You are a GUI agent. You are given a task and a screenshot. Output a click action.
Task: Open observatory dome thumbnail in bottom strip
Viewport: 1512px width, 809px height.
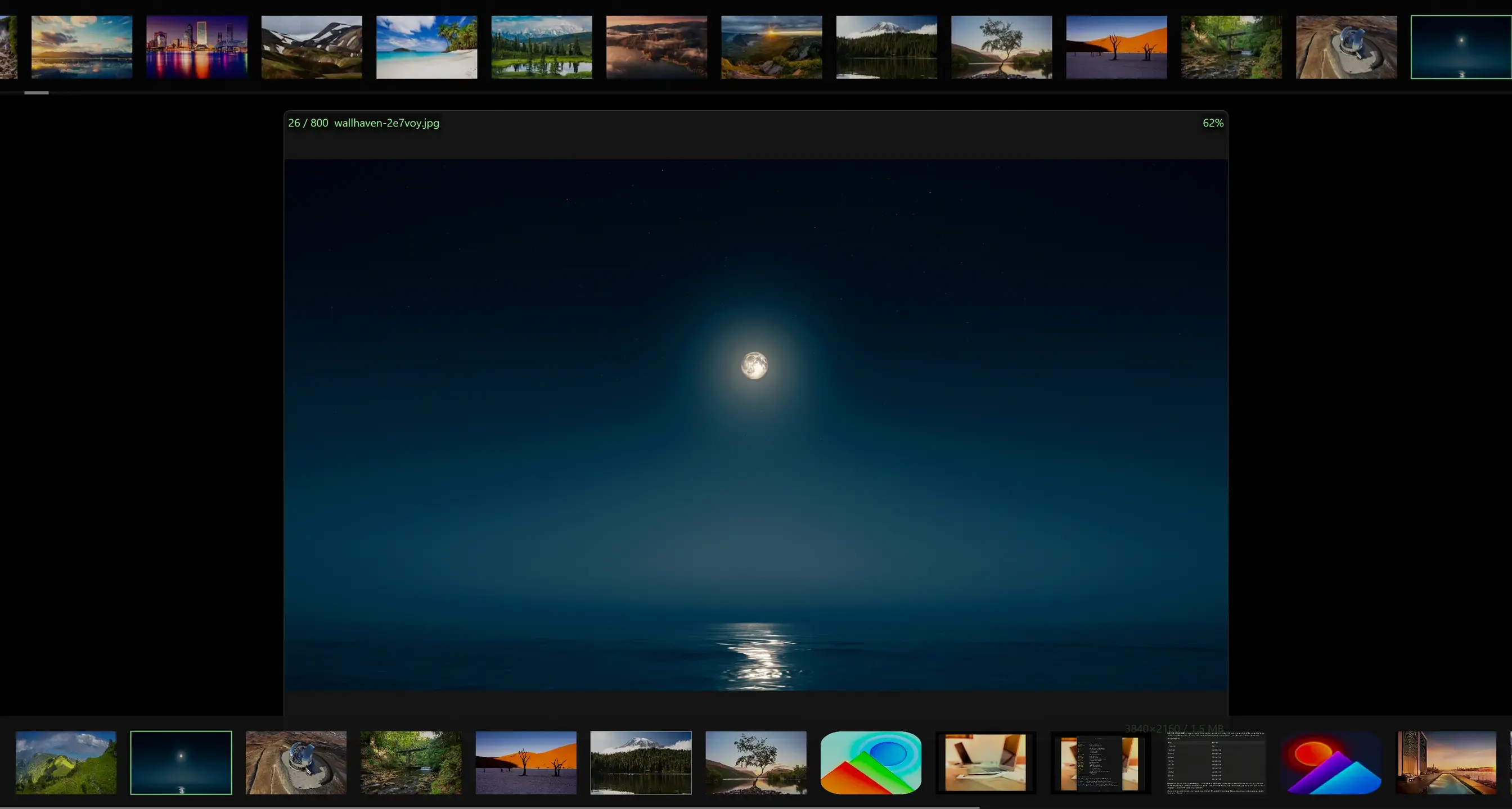(x=296, y=763)
